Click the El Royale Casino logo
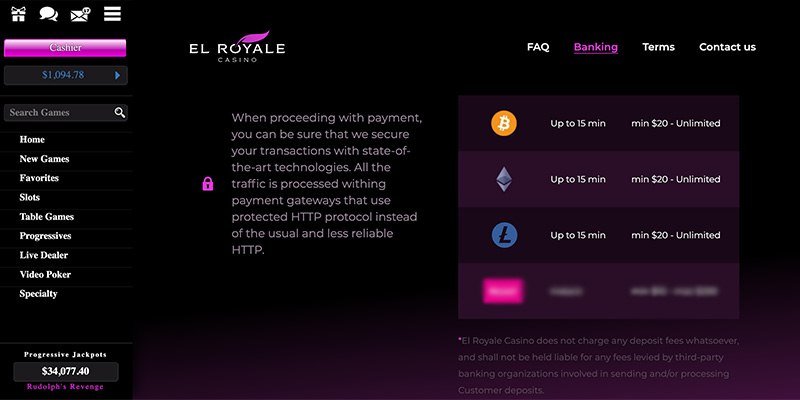Screen dimensions: 800x400 pos(237,49)
